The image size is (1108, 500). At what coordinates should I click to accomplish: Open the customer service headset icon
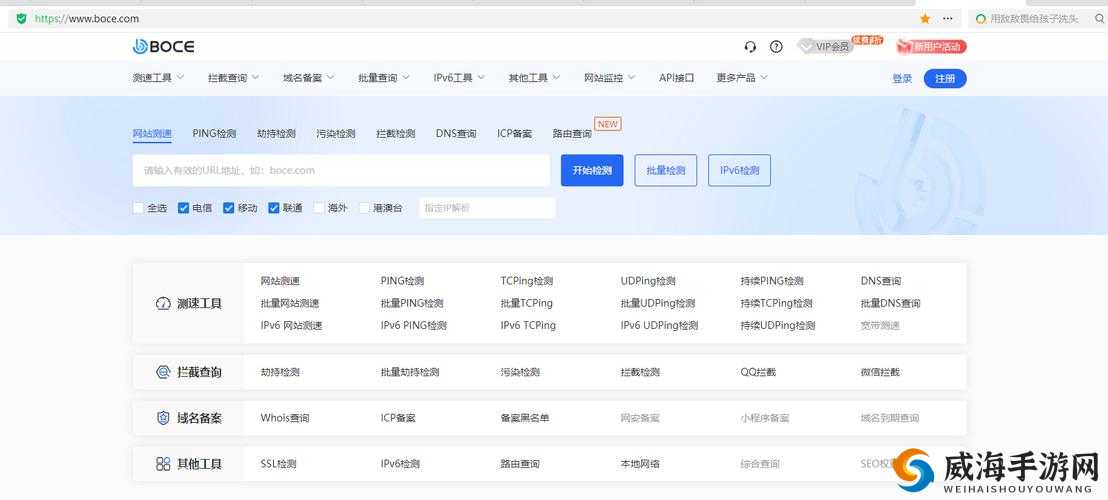tap(750, 47)
